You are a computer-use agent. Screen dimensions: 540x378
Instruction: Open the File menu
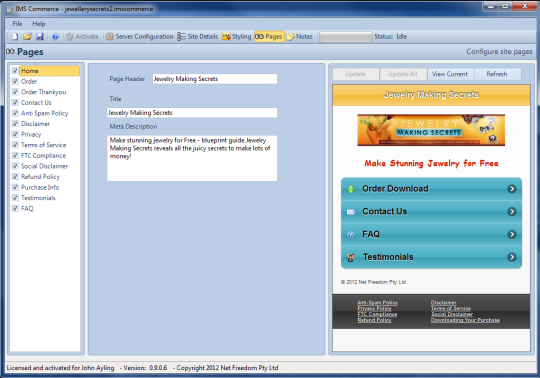17,24
